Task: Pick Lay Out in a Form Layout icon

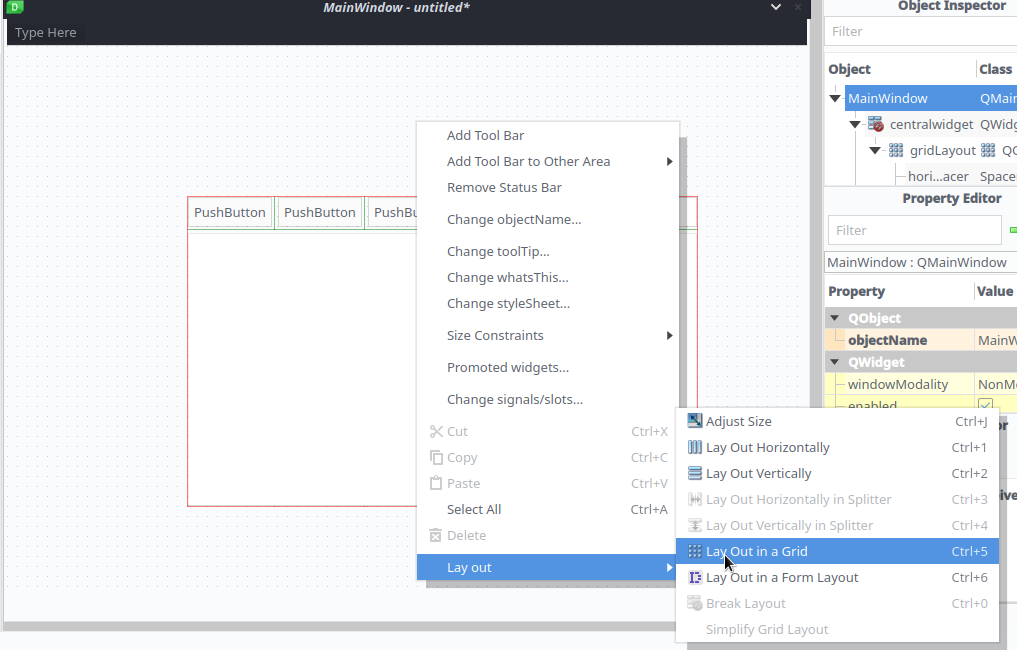Action: point(695,578)
